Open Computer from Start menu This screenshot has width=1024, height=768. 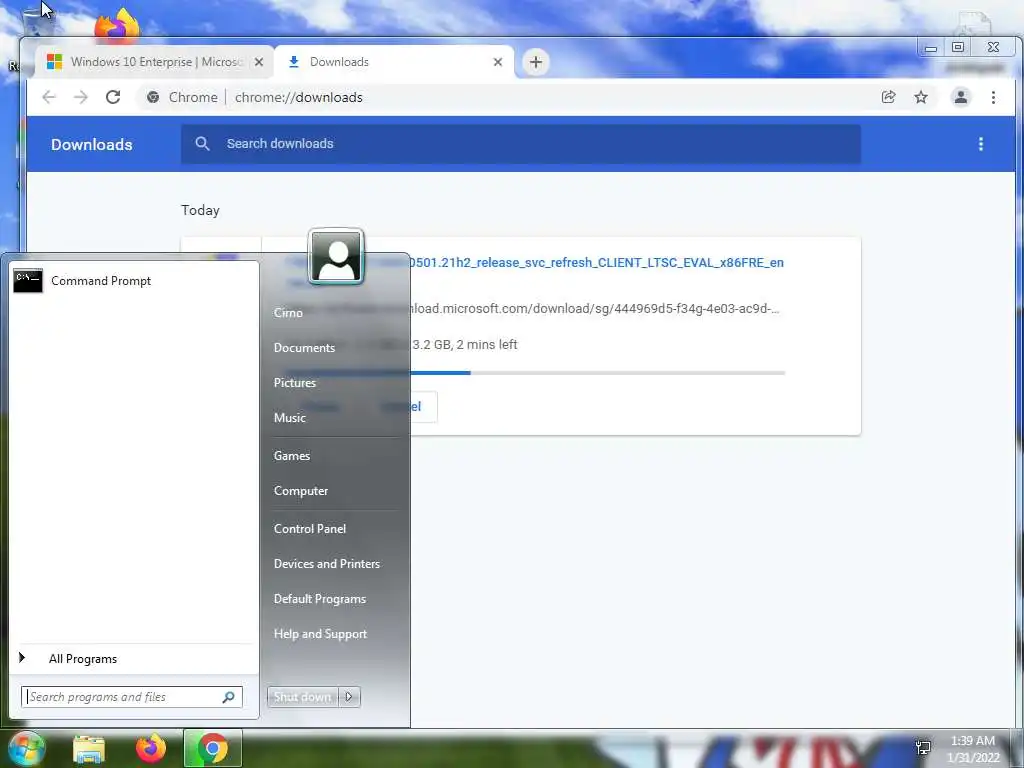click(300, 491)
